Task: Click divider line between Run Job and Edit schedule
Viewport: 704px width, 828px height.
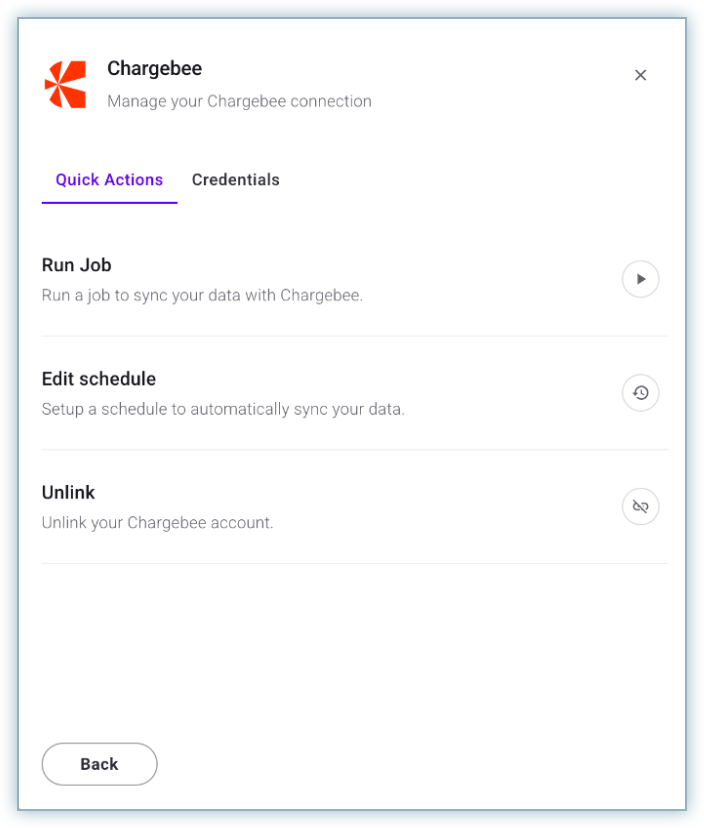Action: [354, 336]
